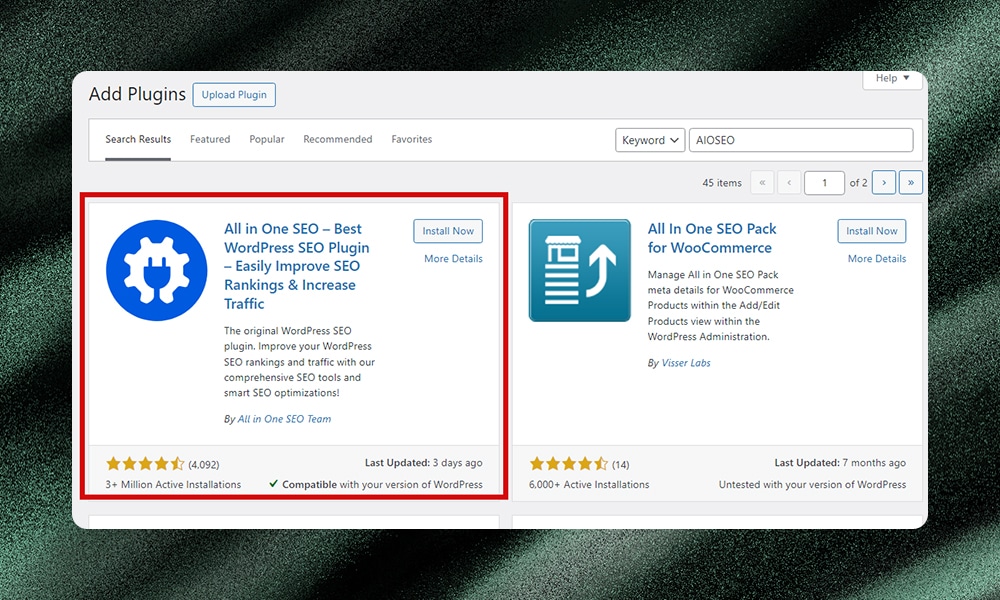The image size is (1000, 600).
Task: Open More Details for All in One SEO
Action: coord(453,259)
